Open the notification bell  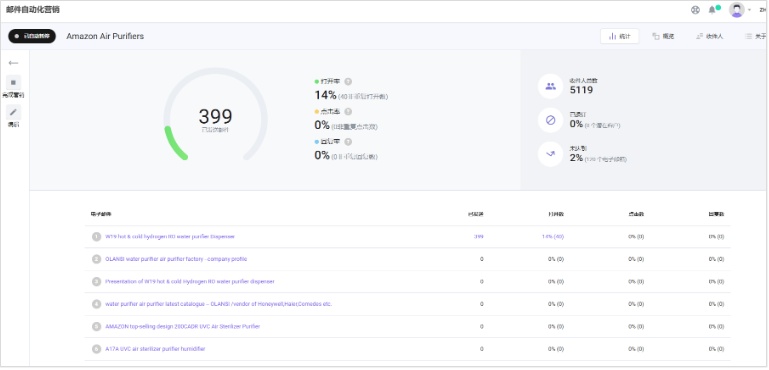click(x=712, y=10)
